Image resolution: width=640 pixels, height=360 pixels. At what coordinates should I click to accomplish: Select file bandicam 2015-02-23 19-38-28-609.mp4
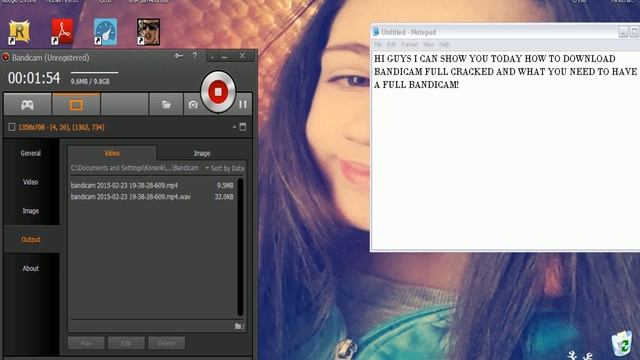pyautogui.click(x=124, y=185)
